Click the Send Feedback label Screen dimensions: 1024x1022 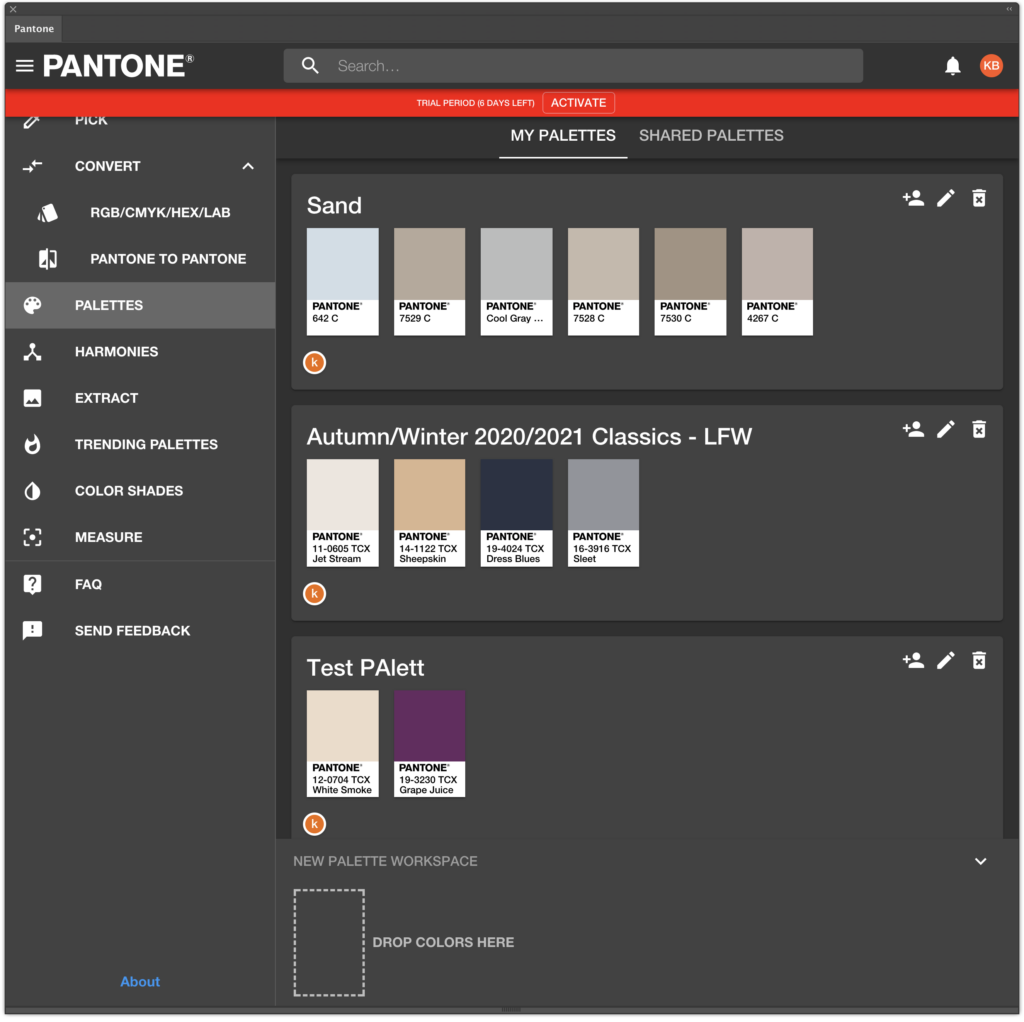coord(133,631)
